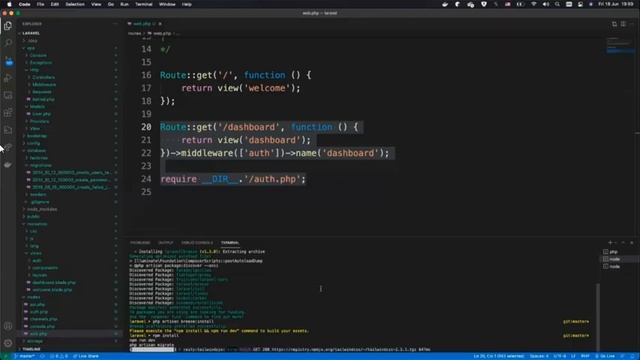The height and width of the screenshot is (360, 640).
Task: Close the web.php editor tab
Action: click(160, 24)
